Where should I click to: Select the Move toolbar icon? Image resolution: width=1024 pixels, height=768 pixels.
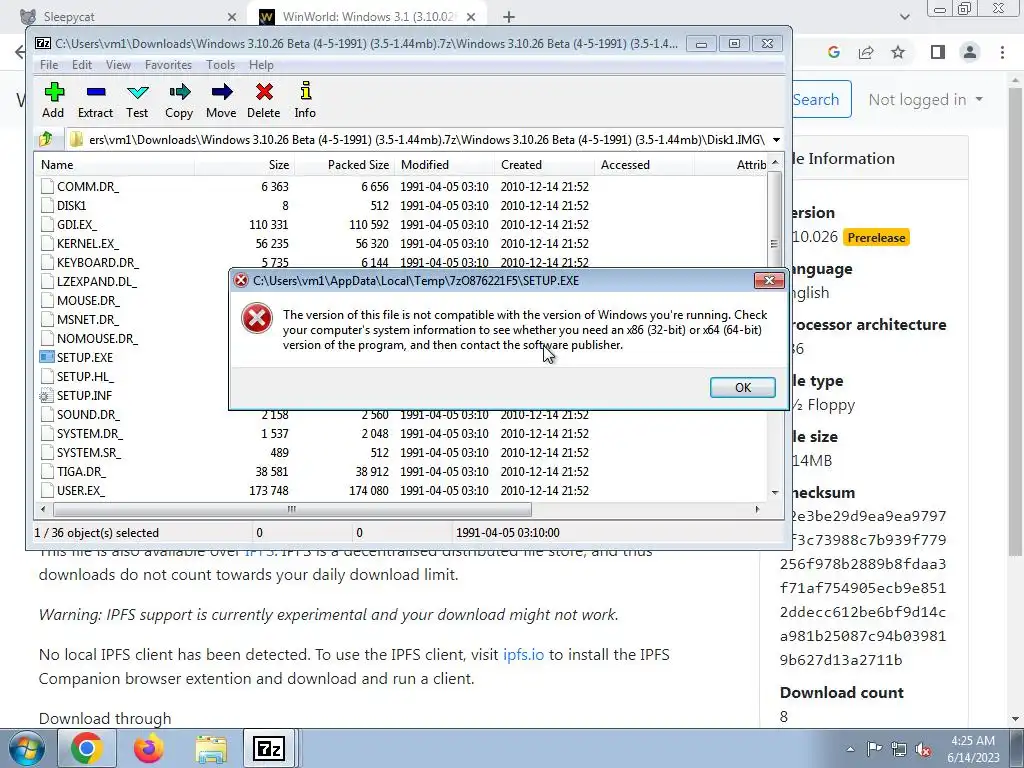tap(221, 100)
